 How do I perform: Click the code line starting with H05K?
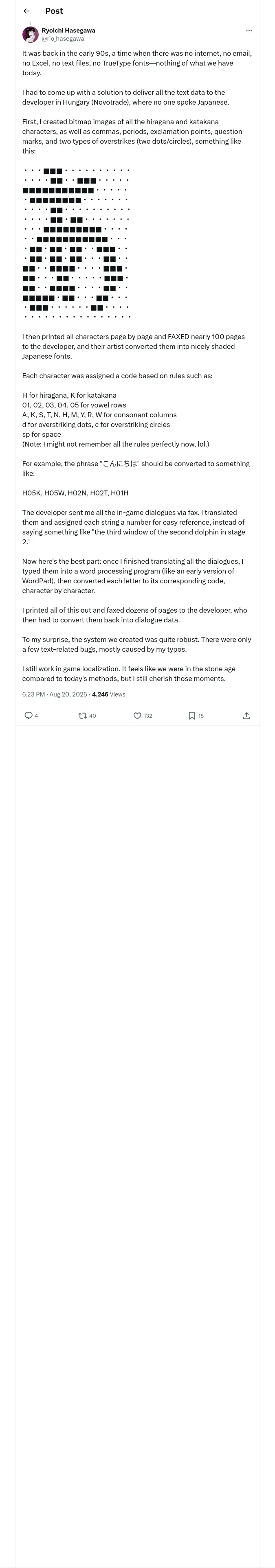pos(75,493)
